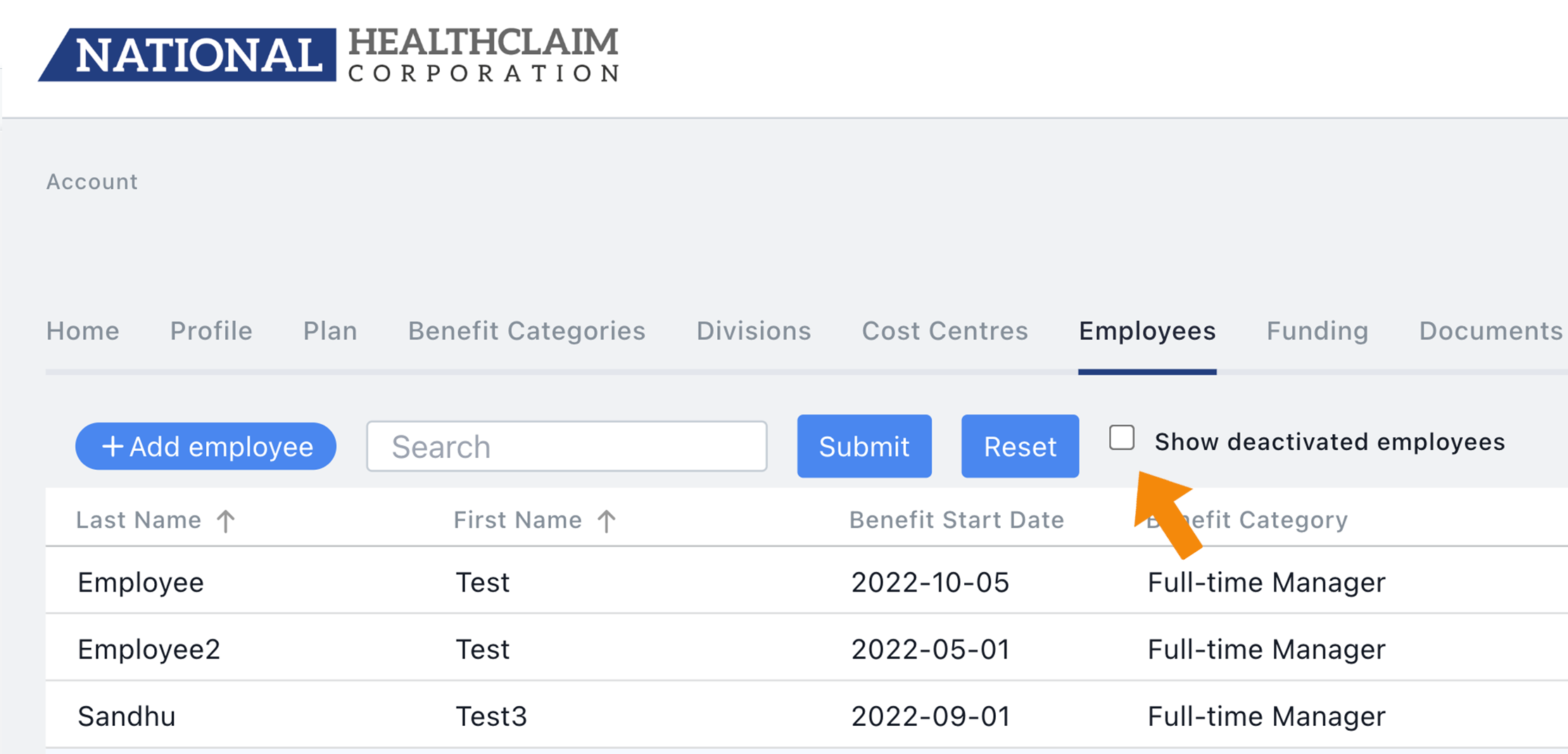This screenshot has width=1568, height=754.
Task: Open the Sandhu Test3 employee row
Action: pyautogui.click(x=807, y=715)
